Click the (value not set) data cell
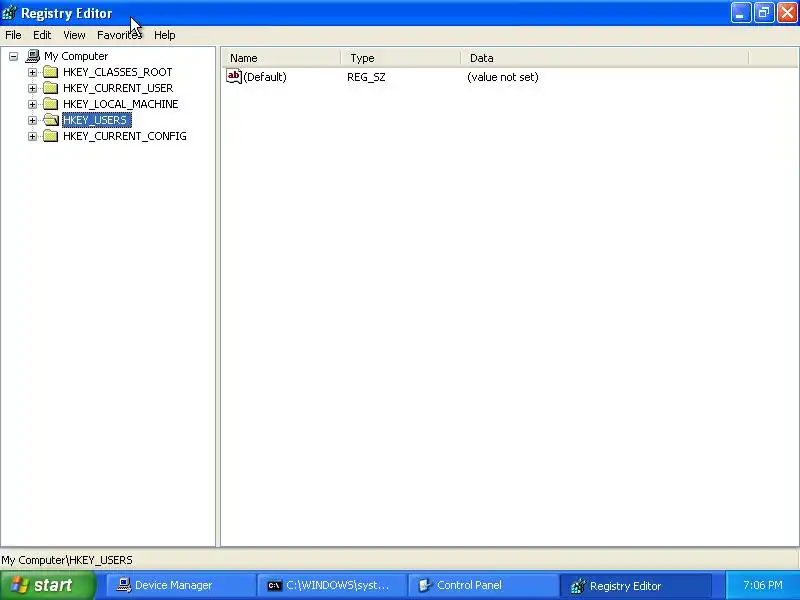This screenshot has width=800, height=600. tap(503, 77)
